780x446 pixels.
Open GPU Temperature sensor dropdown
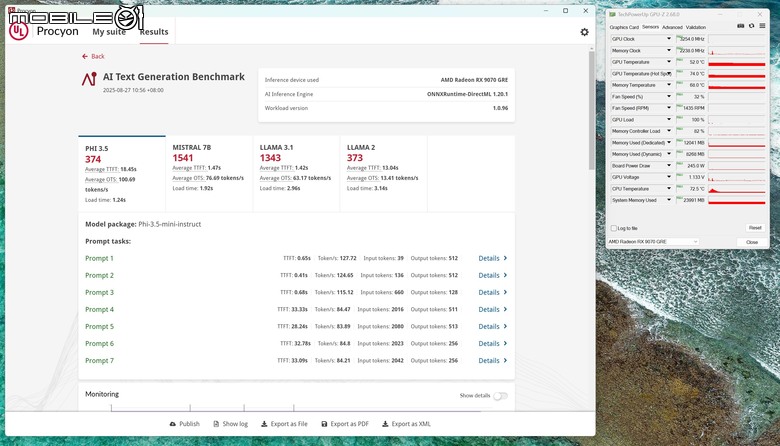pyautogui.click(x=669, y=62)
